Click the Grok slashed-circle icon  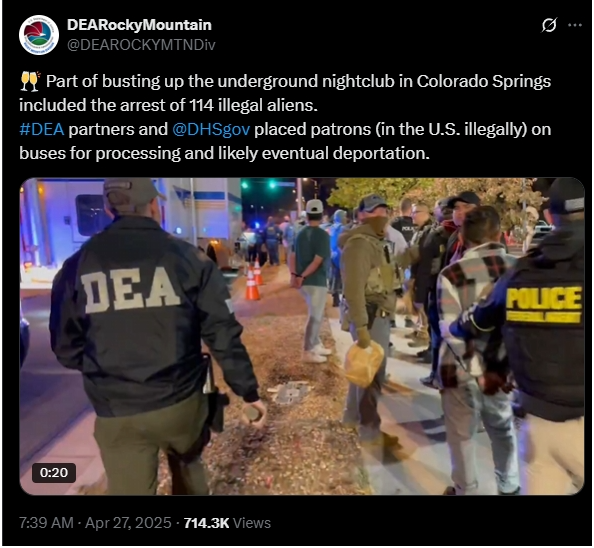pyautogui.click(x=549, y=25)
